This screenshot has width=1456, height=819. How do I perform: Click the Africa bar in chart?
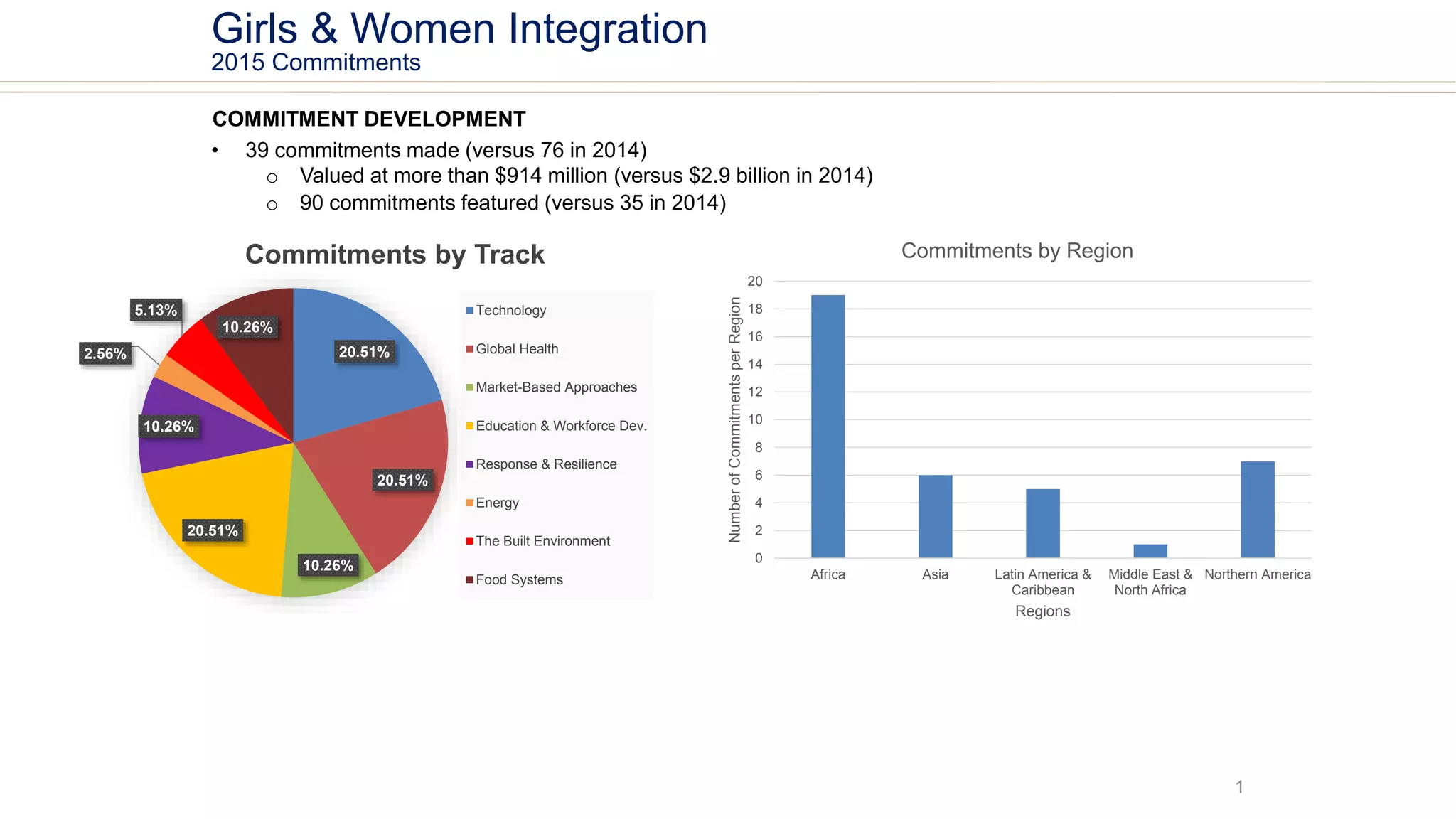coord(828,427)
